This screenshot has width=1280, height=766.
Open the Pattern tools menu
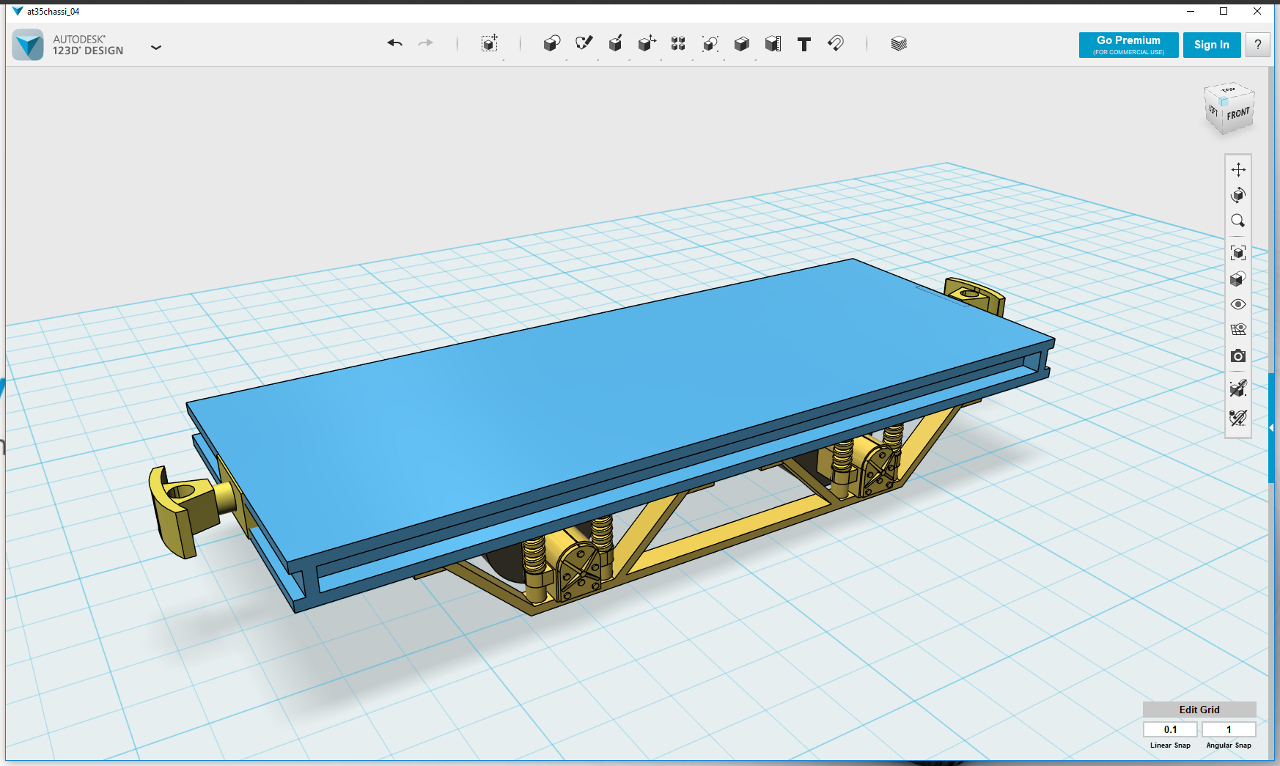pyautogui.click(x=678, y=44)
